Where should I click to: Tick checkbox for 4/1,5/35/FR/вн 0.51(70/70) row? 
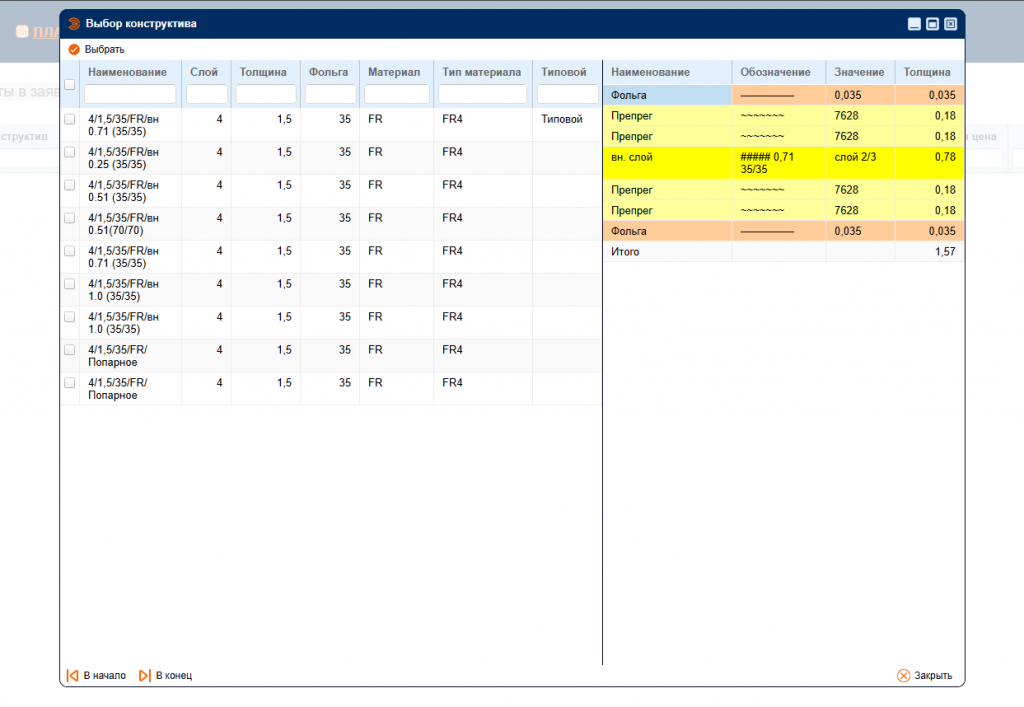tap(70, 218)
